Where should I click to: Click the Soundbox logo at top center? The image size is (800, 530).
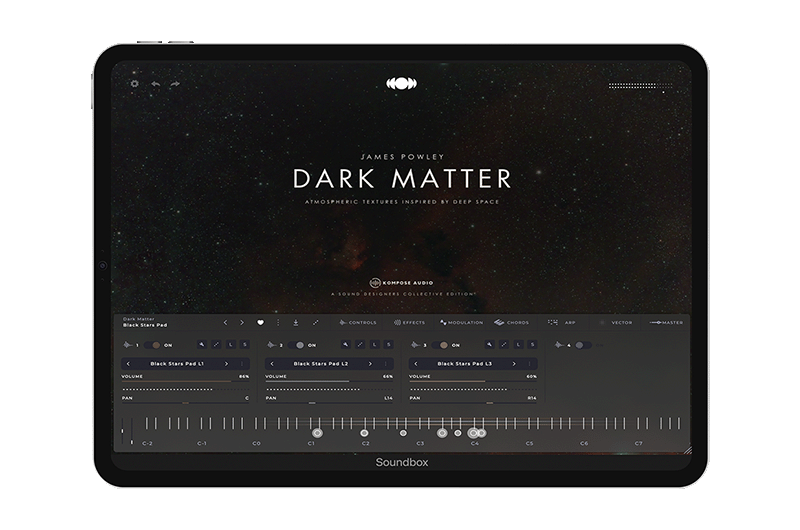pyautogui.click(x=401, y=84)
